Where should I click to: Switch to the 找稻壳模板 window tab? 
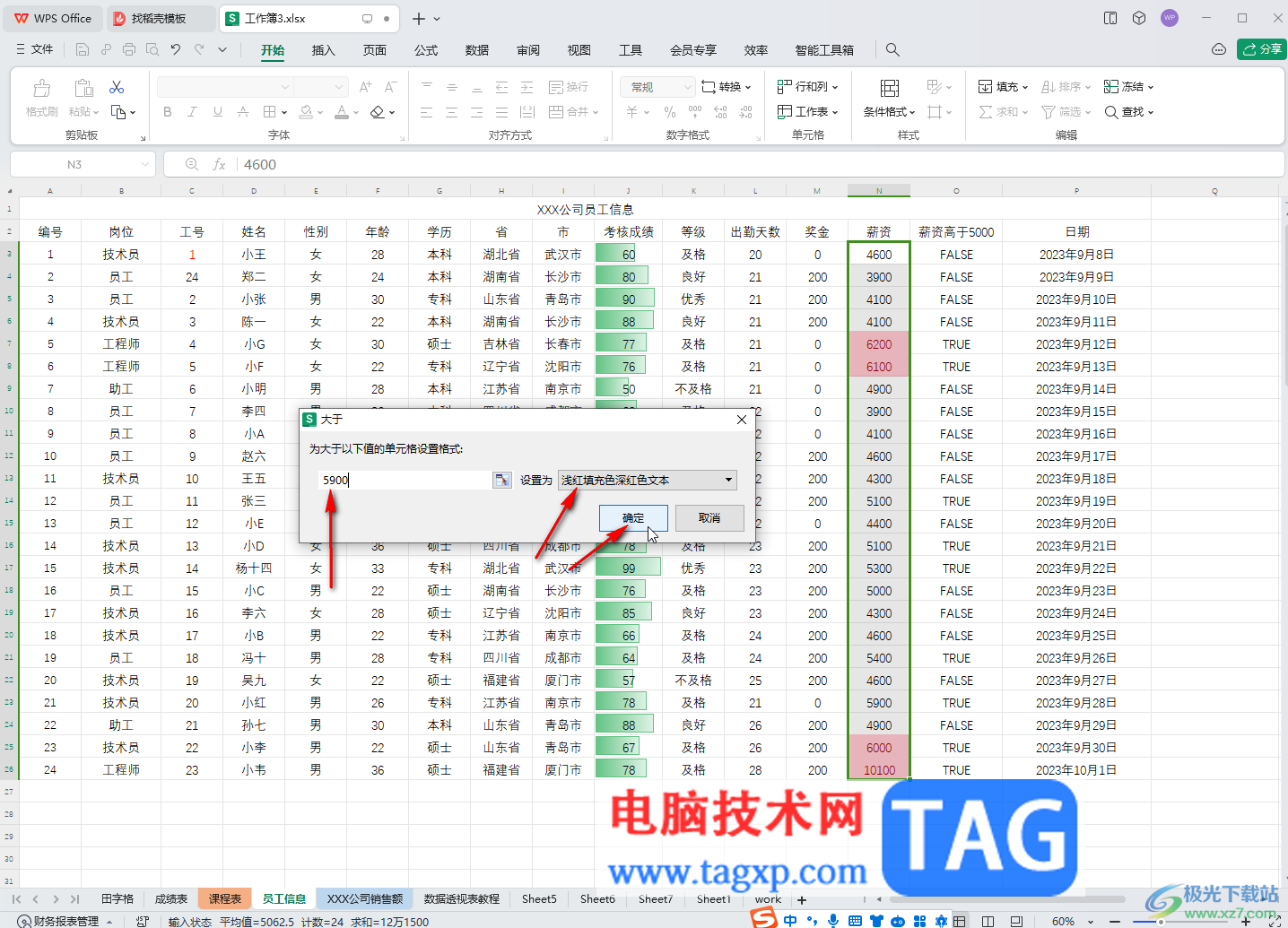pos(159,18)
